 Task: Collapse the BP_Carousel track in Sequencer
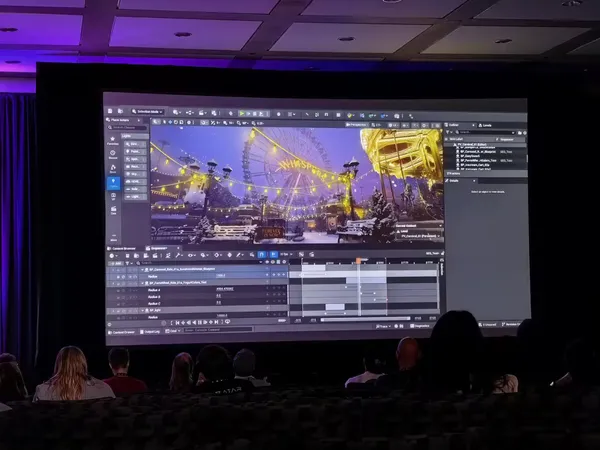[x=143, y=269]
